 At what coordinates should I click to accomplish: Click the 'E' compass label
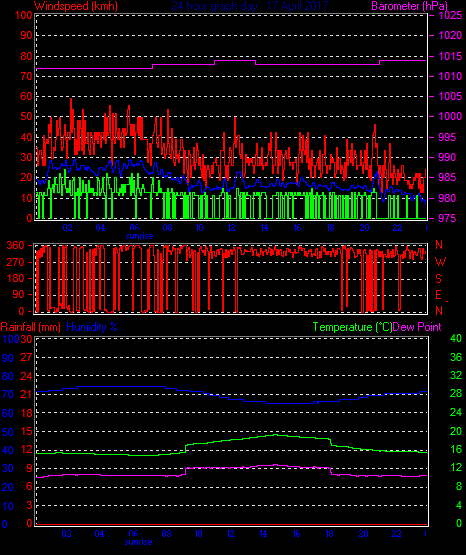[x=438, y=295]
